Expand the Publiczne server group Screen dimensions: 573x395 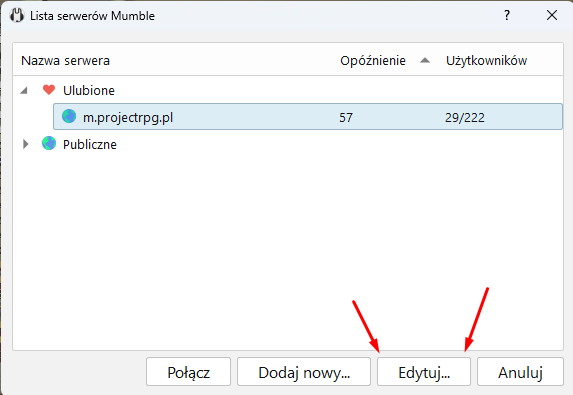tap(25, 144)
